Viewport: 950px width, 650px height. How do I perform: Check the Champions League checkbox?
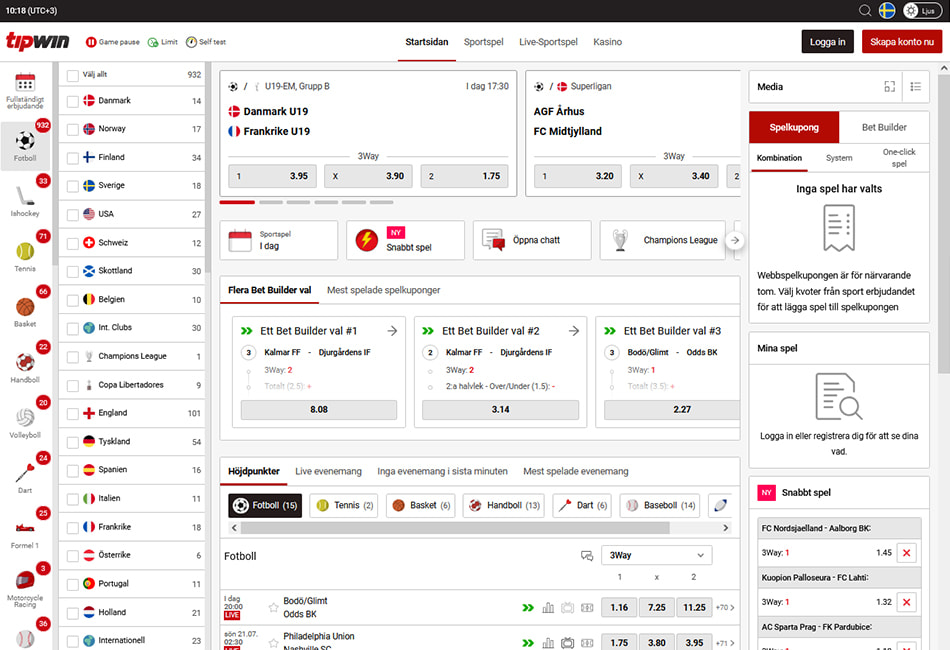(73, 357)
